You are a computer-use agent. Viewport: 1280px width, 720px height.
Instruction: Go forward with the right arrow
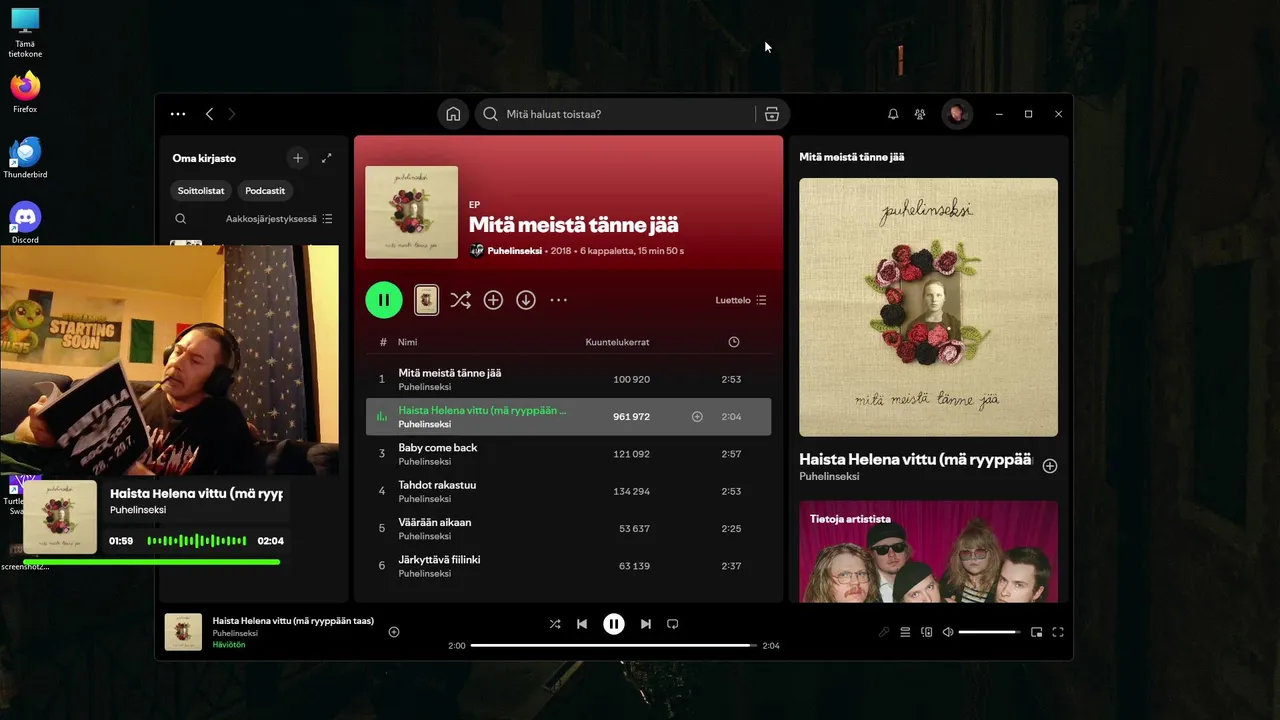[x=232, y=114]
